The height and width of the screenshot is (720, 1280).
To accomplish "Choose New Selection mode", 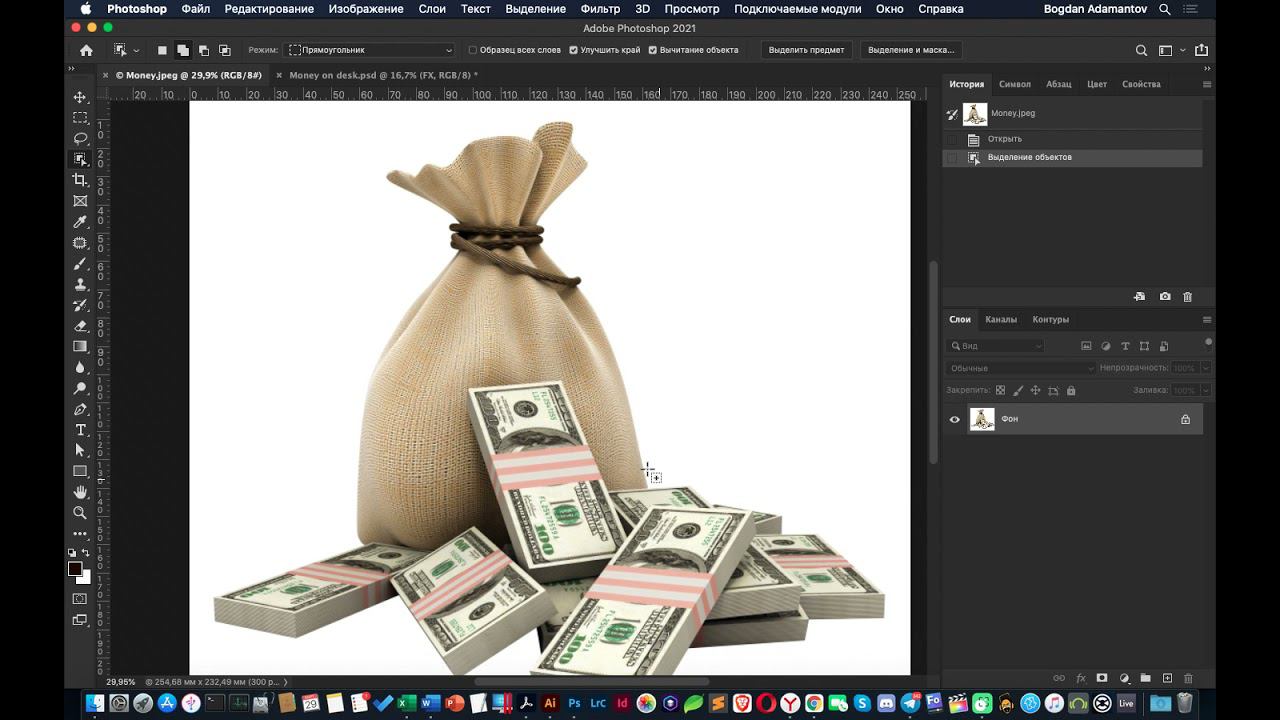I will 162,50.
